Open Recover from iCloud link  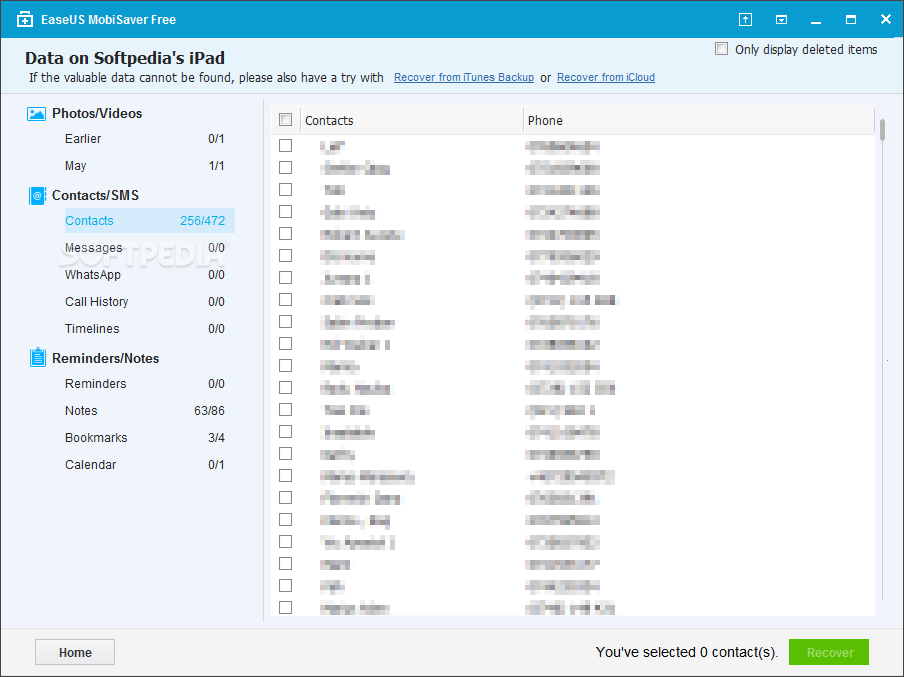pos(606,77)
